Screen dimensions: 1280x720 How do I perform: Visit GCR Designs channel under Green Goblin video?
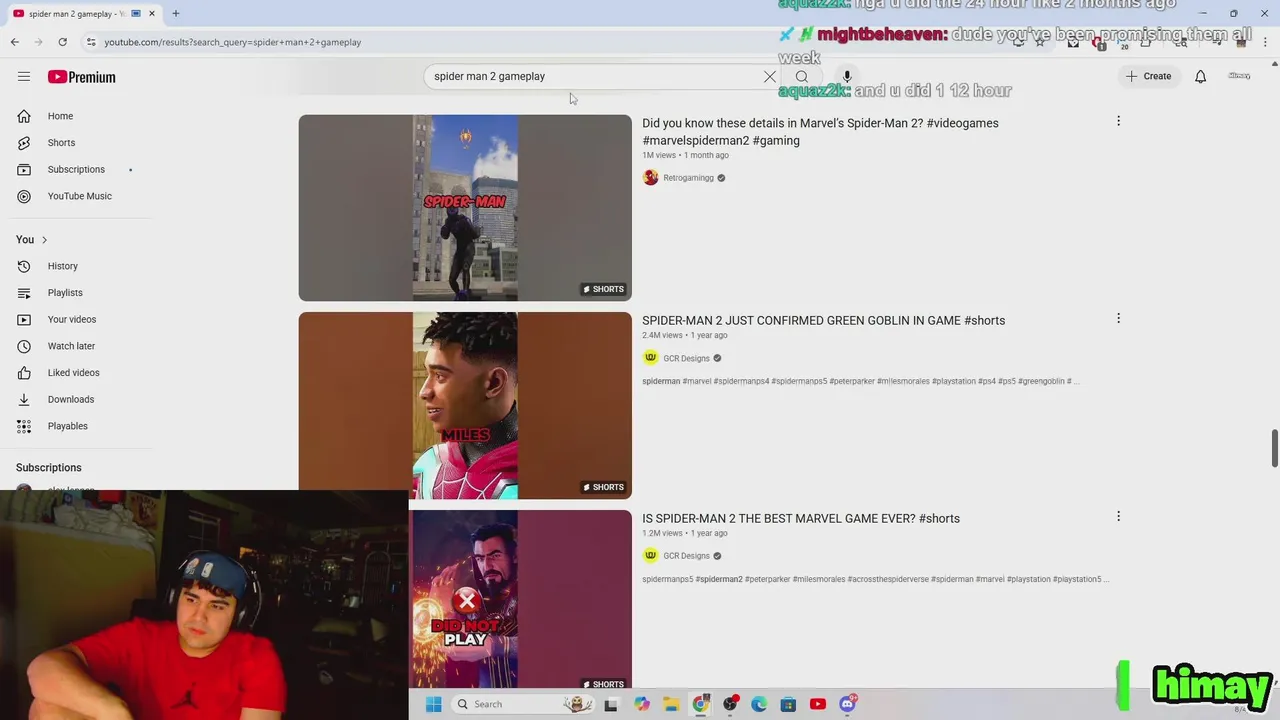[686, 358]
